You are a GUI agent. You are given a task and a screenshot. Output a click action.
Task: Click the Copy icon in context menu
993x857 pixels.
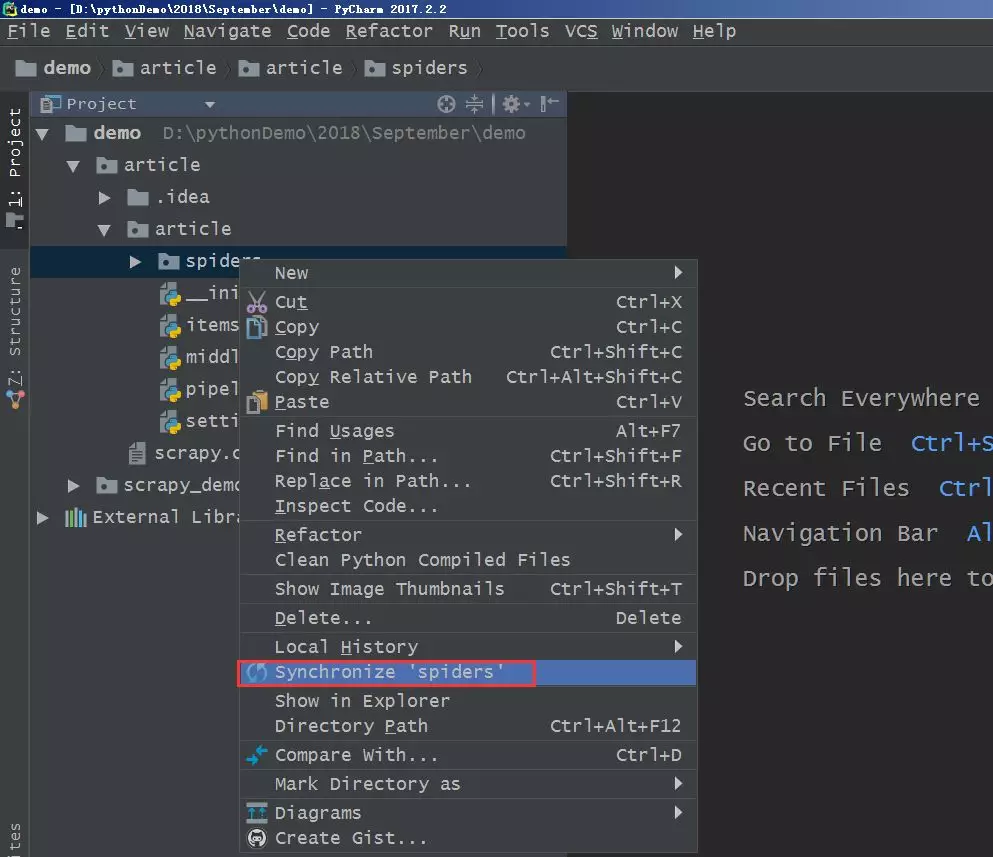click(256, 327)
